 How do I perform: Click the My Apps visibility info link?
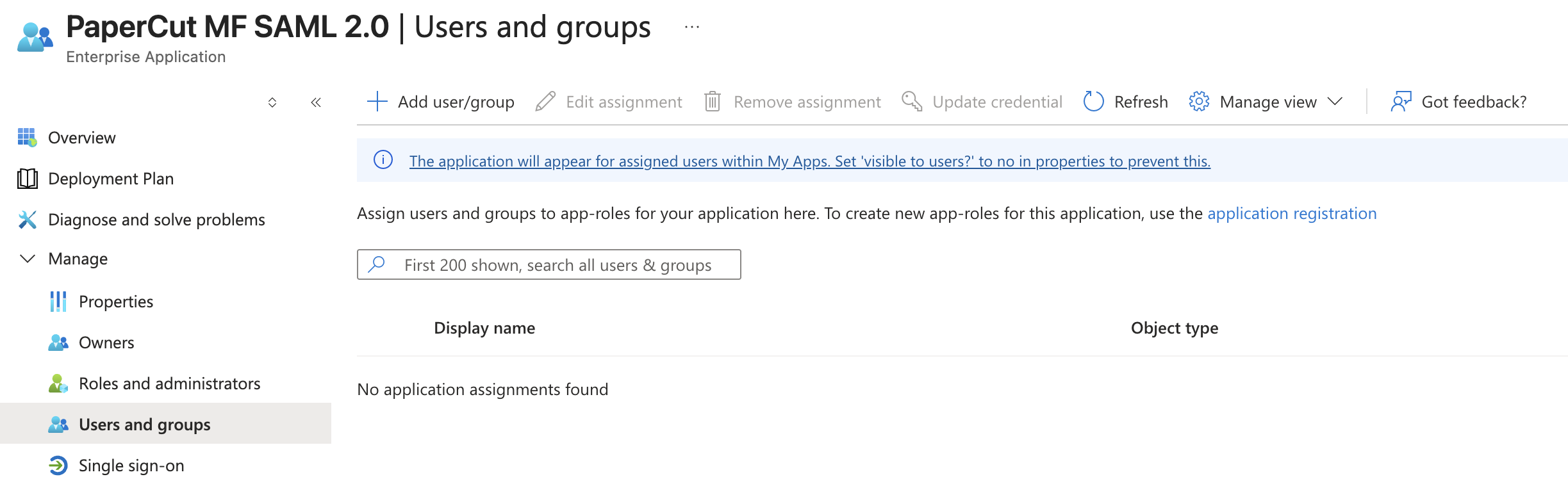(x=810, y=161)
